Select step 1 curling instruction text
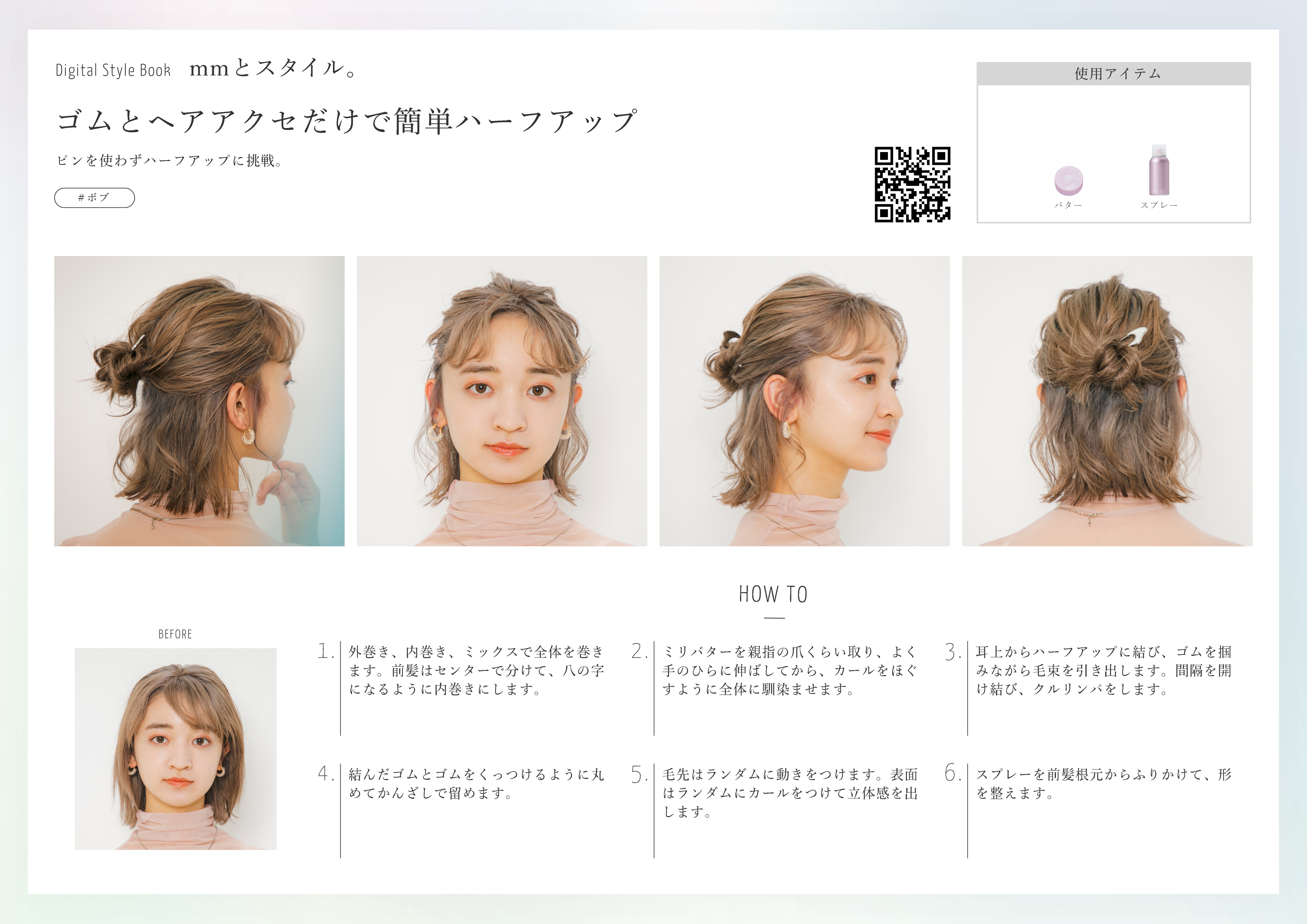The height and width of the screenshot is (924, 1307). point(476,670)
